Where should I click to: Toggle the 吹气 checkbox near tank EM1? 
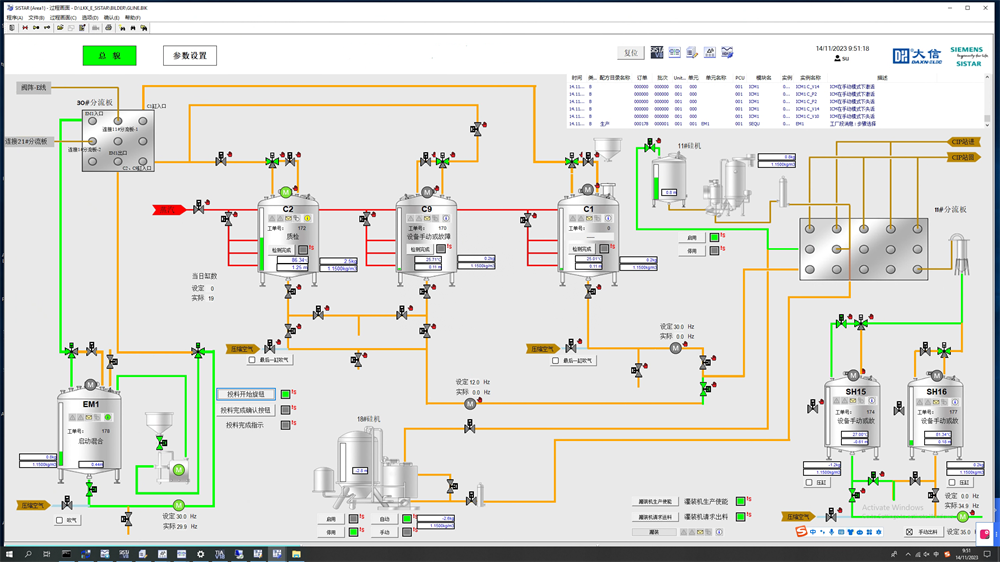point(60,520)
